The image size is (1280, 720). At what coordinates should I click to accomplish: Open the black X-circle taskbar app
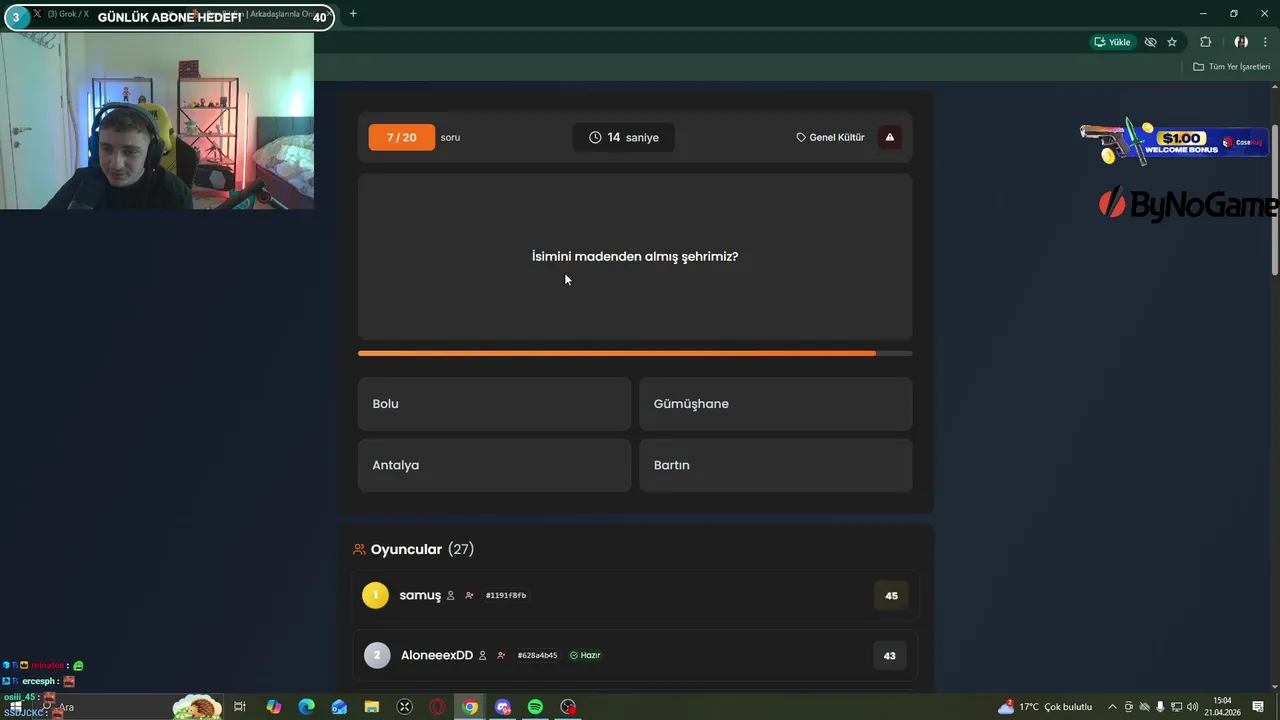pos(405,707)
